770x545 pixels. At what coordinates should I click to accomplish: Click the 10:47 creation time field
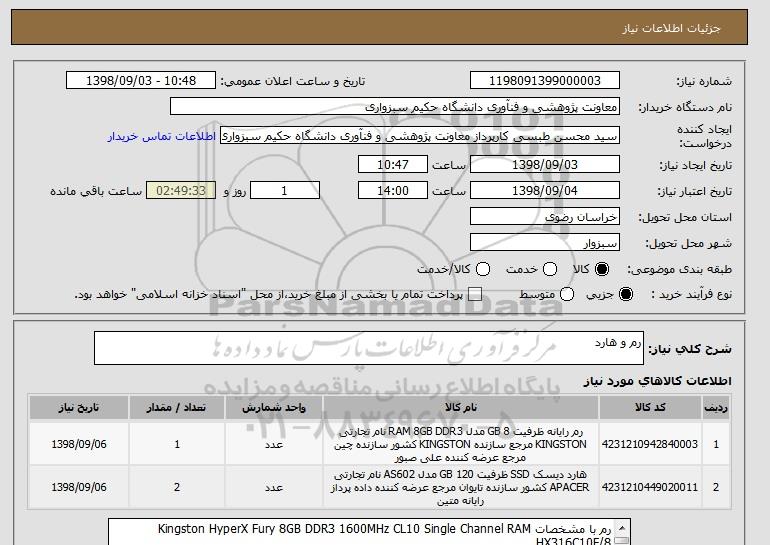tap(393, 164)
